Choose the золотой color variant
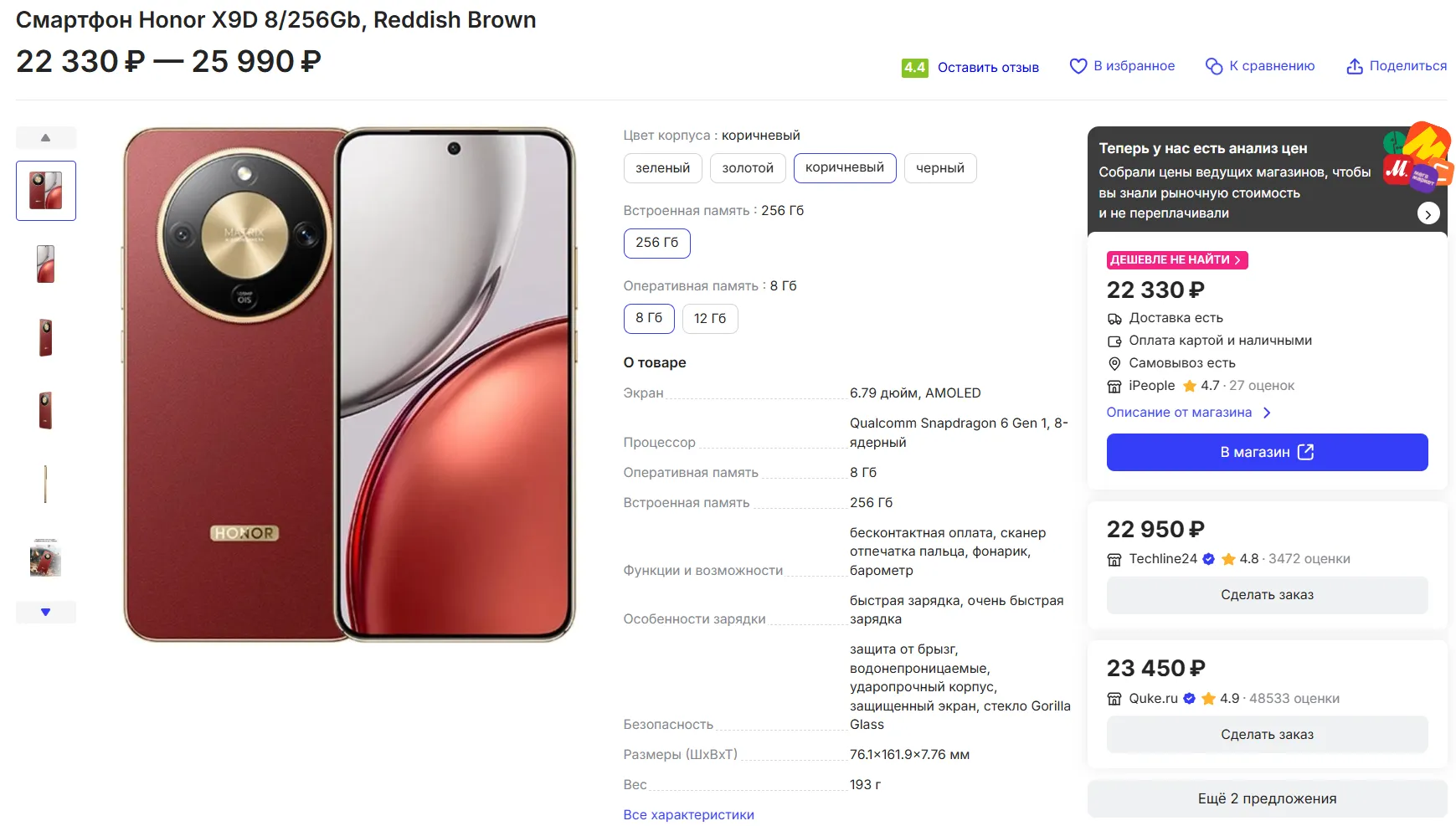Image resolution: width=1456 pixels, height=826 pixels. [x=747, y=168]
